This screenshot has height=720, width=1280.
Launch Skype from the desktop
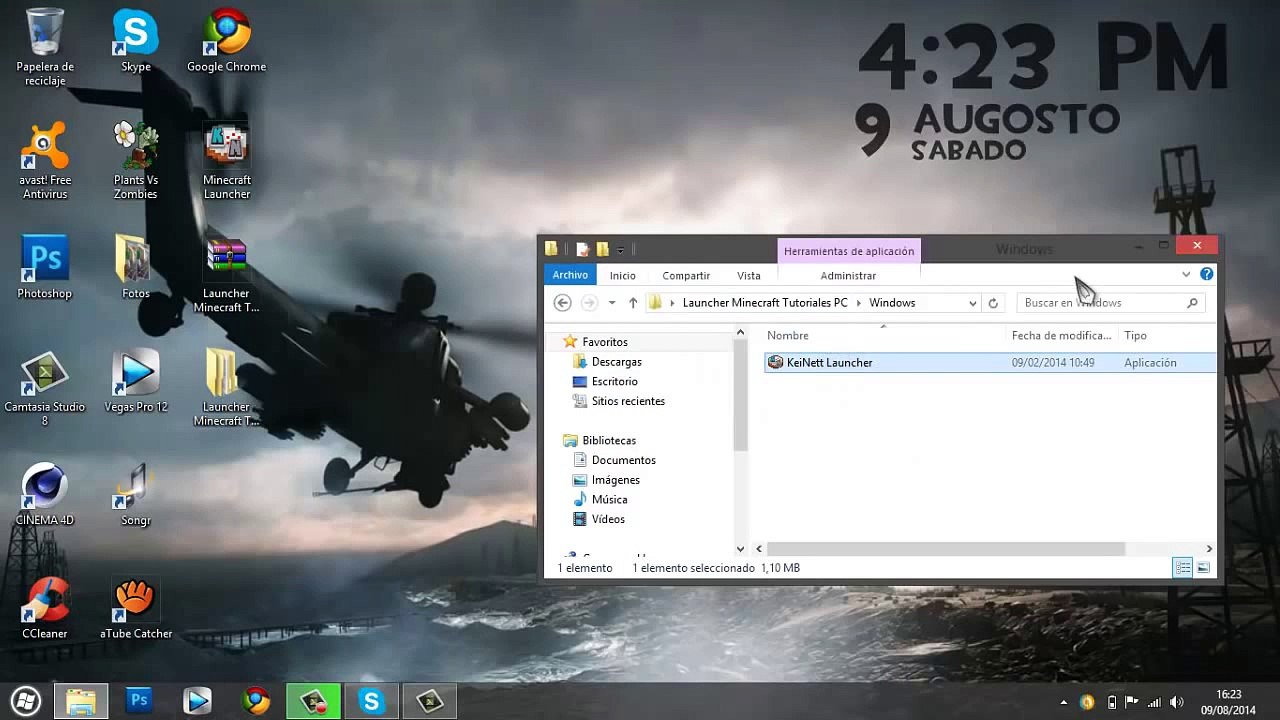[x=136, y=41]
